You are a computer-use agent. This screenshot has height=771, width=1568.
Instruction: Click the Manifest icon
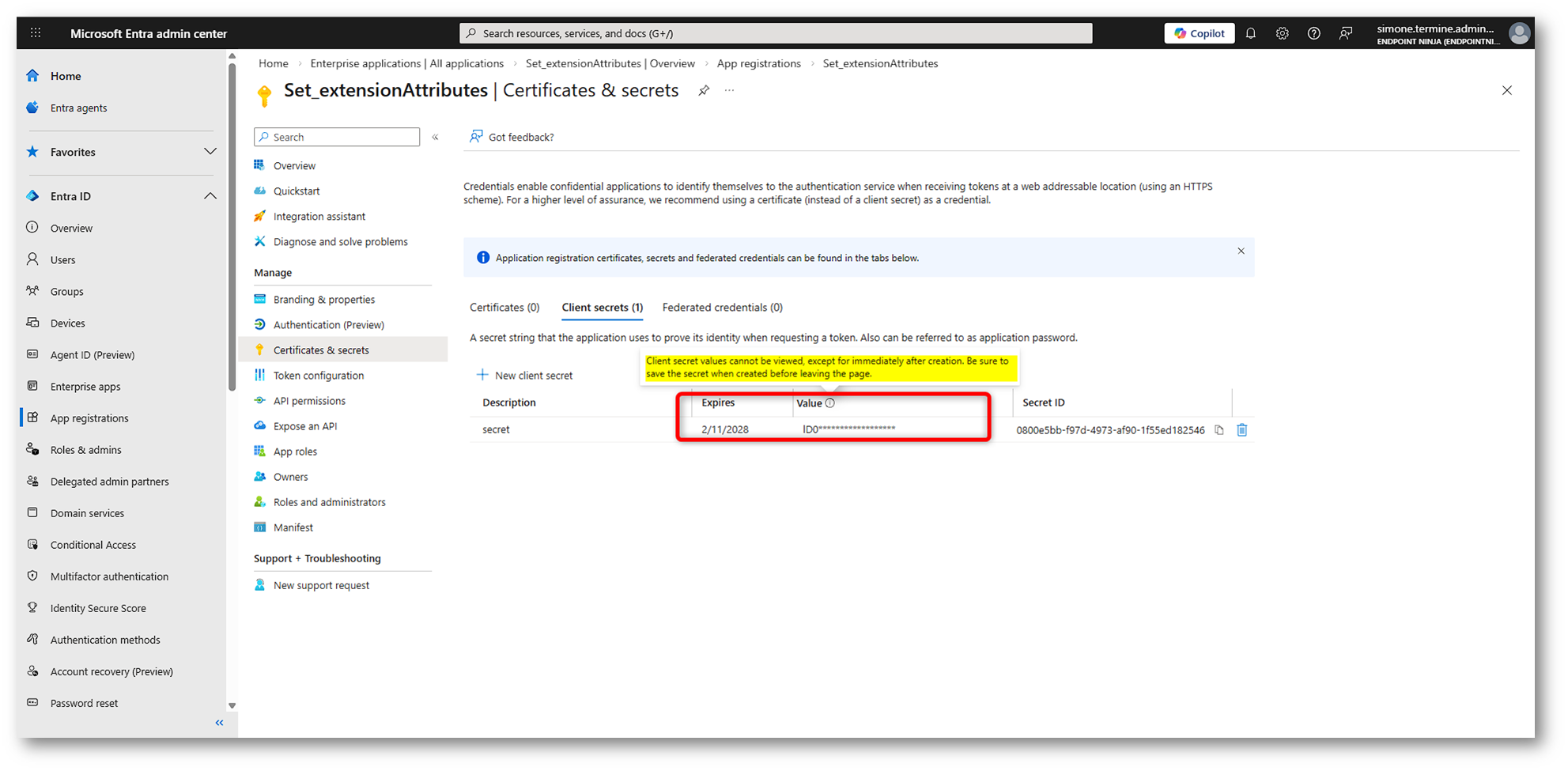click(x=259, y=527)
